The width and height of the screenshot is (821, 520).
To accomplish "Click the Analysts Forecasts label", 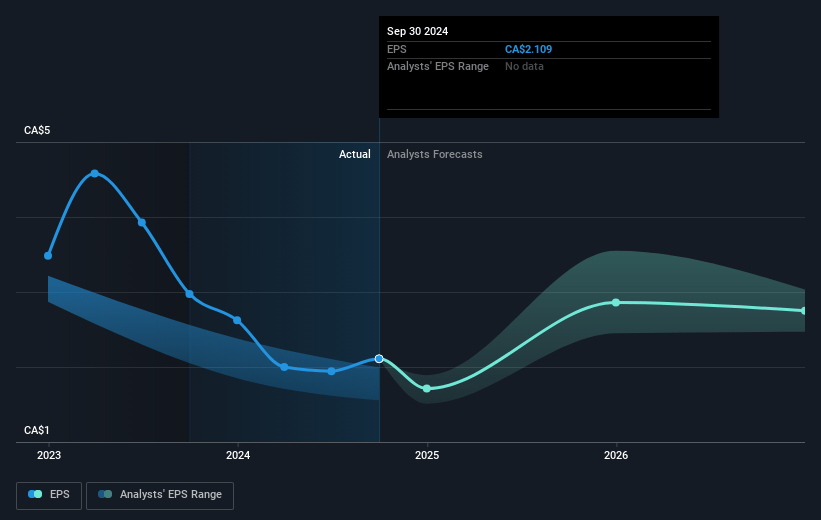I will tap(435, 154).
